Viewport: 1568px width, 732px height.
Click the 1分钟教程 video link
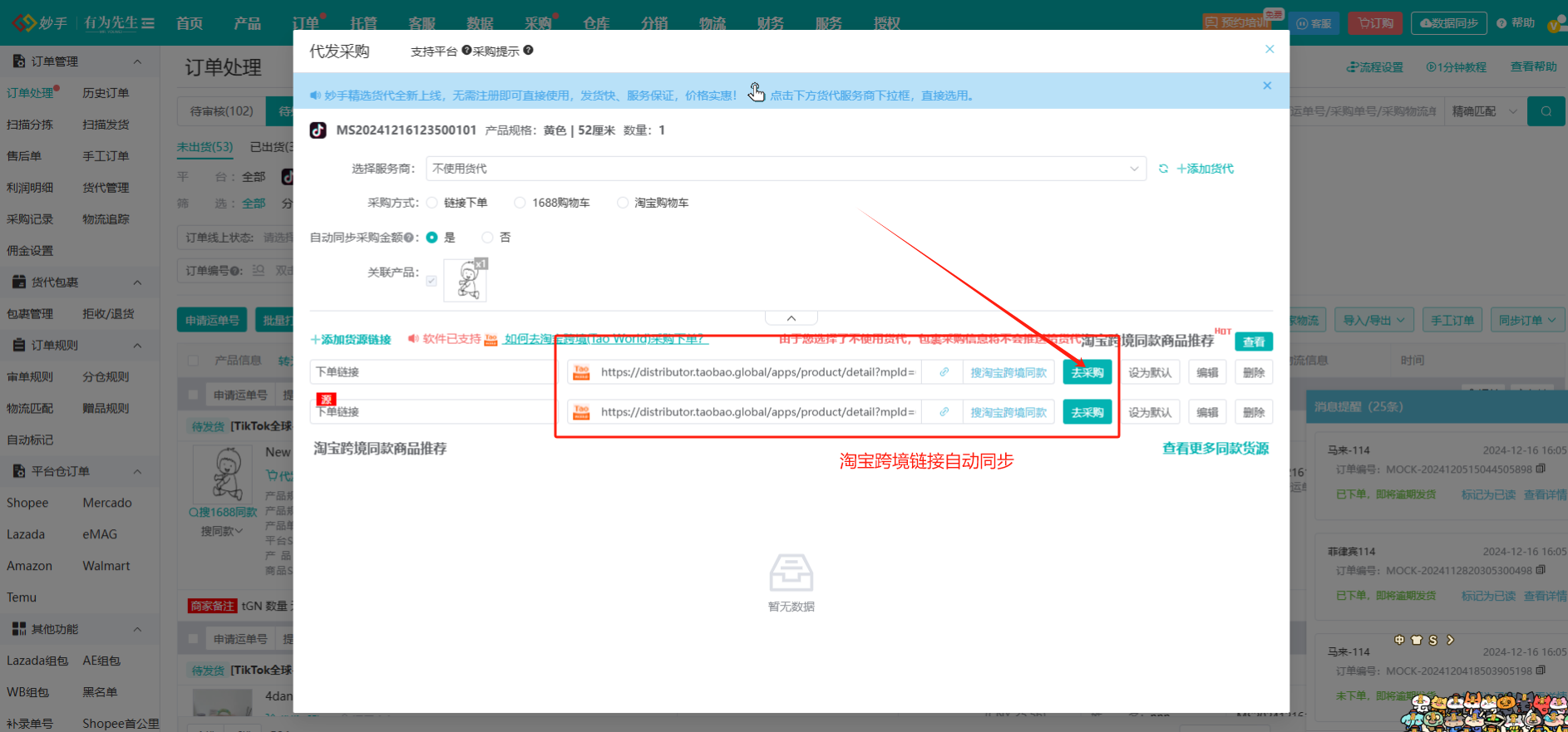[x=1457, y=67]
